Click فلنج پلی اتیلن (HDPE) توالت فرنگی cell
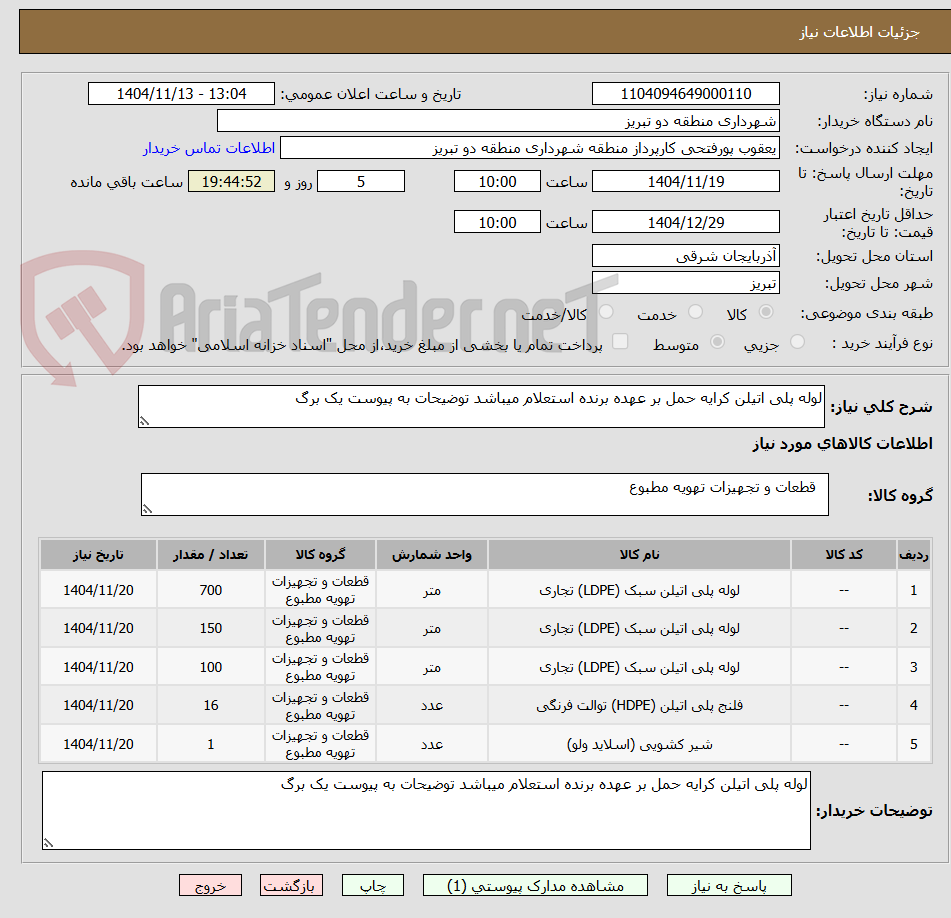This screenshot has height=918, width=951. pyautogui.click(x=639, y=705)
